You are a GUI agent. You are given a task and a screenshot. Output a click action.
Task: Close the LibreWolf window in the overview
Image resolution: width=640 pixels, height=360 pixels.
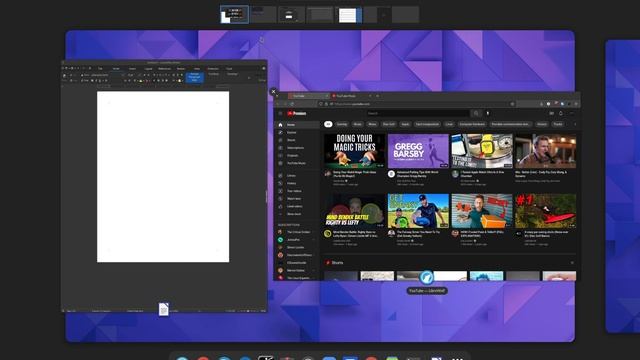click(x=273, y=92)
